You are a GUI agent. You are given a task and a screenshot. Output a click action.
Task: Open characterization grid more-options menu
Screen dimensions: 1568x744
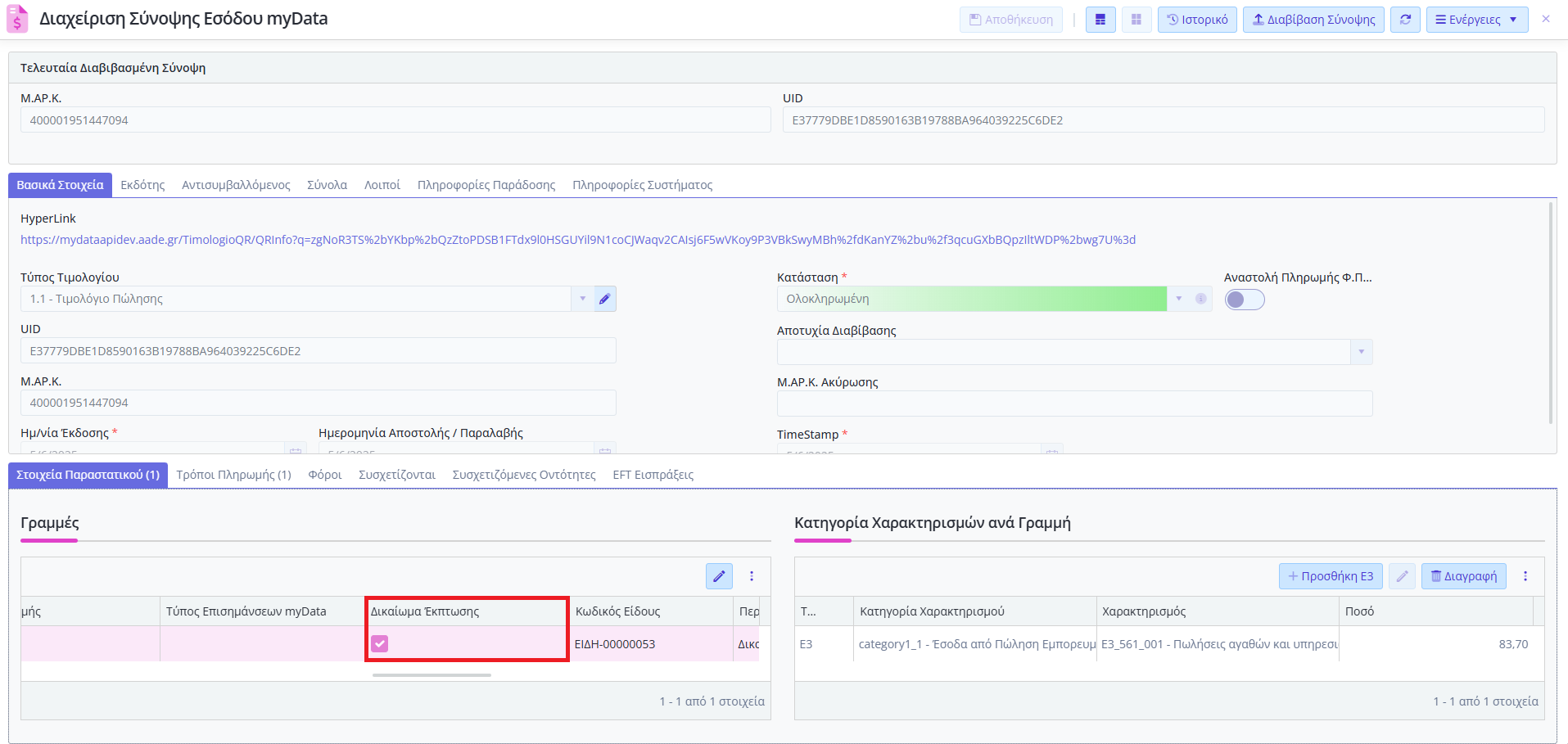(x=1525, y=576)
